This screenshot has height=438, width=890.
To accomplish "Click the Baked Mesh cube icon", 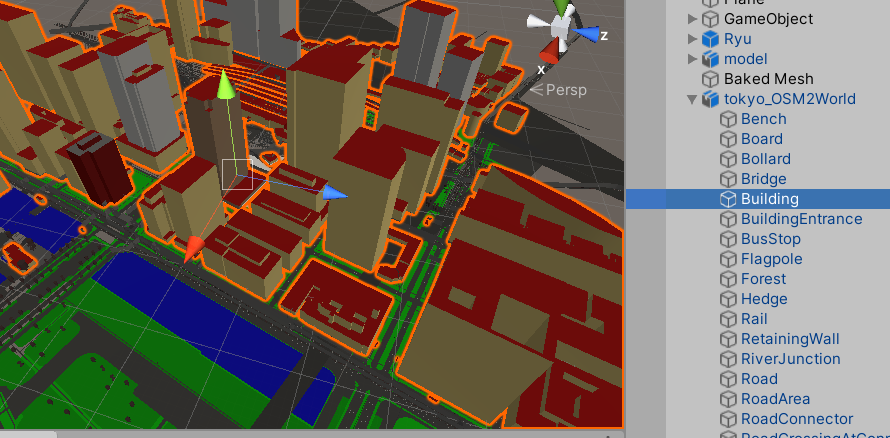I will [710, 79].
